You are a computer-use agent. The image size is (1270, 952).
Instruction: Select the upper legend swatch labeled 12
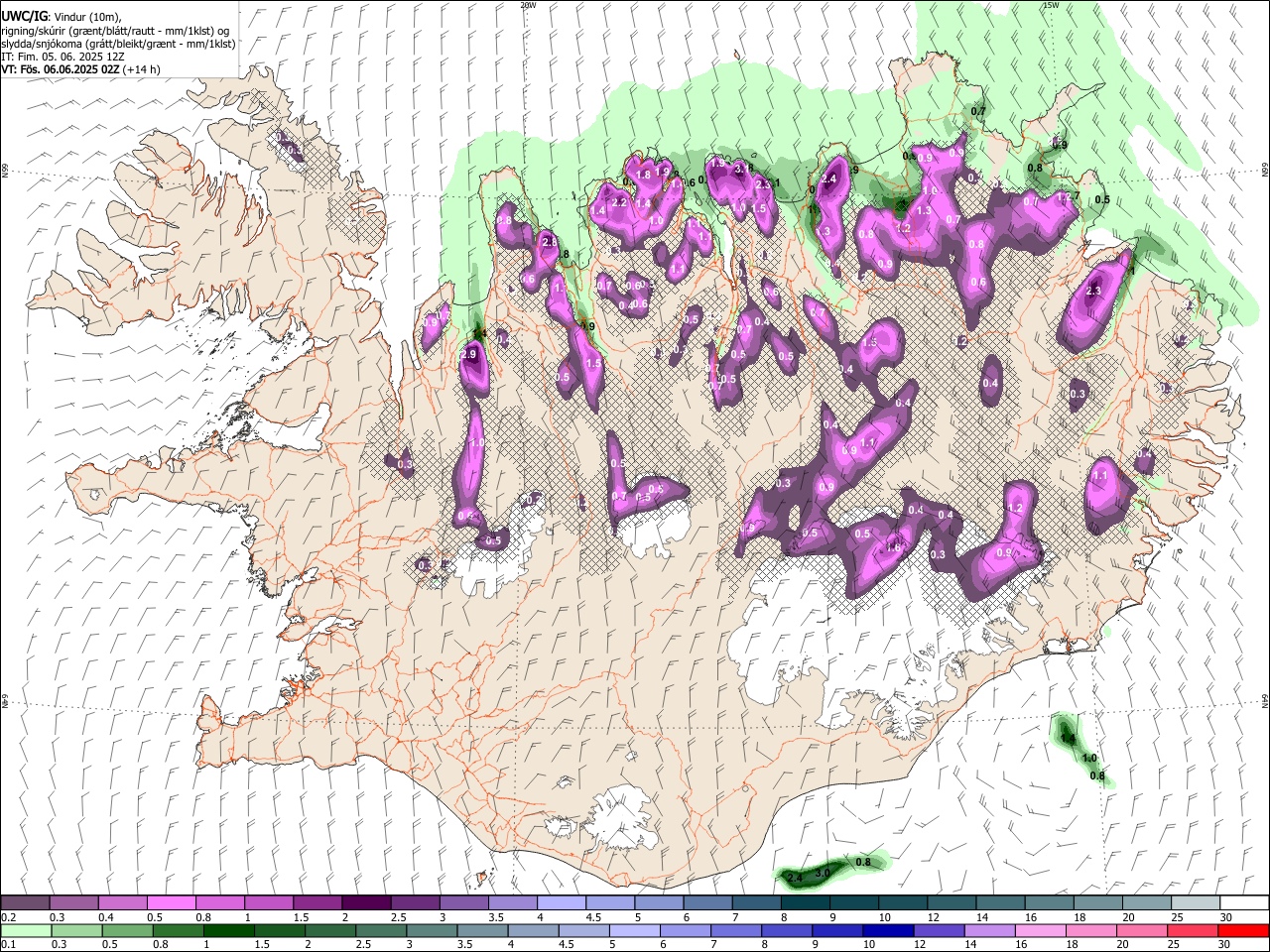(952, 902)
